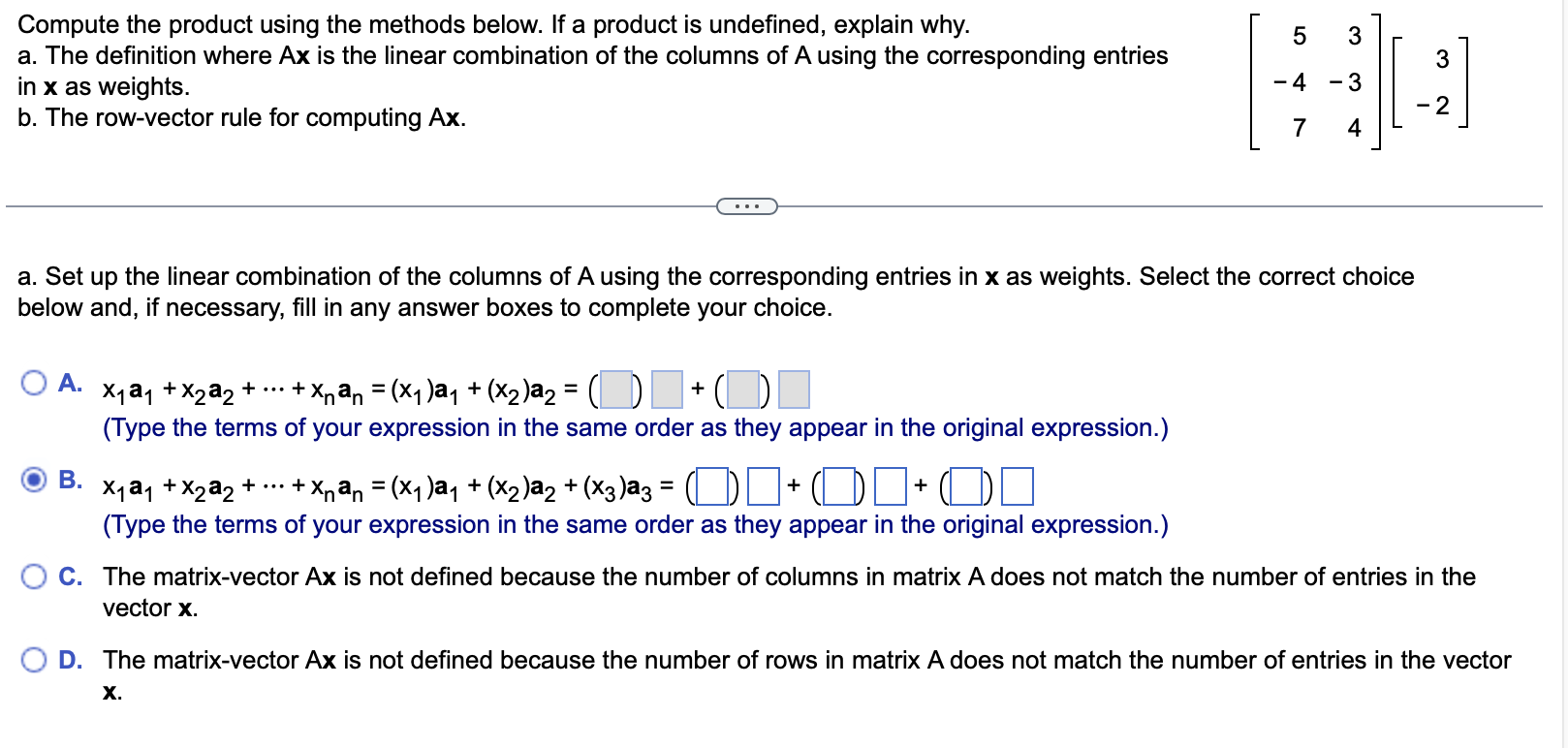Click the first vector box in choice B
The height and width of the screenshot is (748, 1568).
(x=764, y=486)
